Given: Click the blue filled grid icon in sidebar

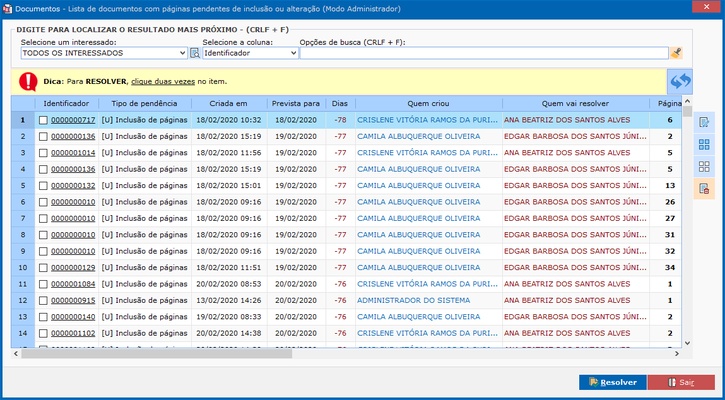Looking at the screenshot, I should (704, 145).
